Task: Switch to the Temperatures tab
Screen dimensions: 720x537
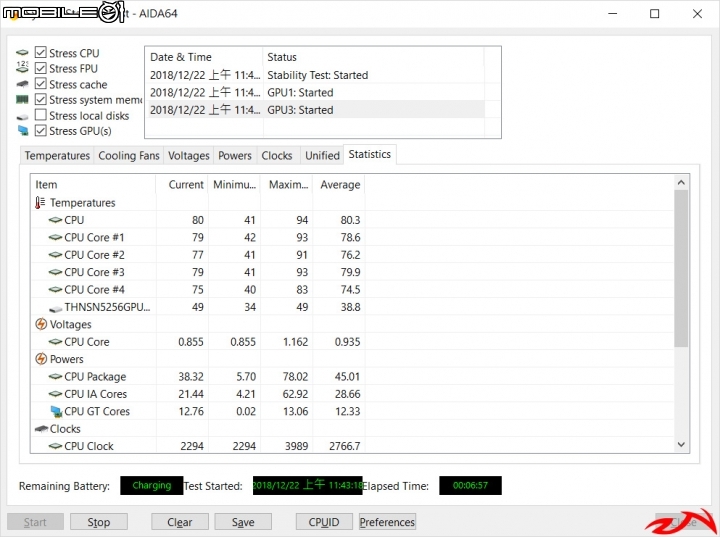Action: pos(57,156)
